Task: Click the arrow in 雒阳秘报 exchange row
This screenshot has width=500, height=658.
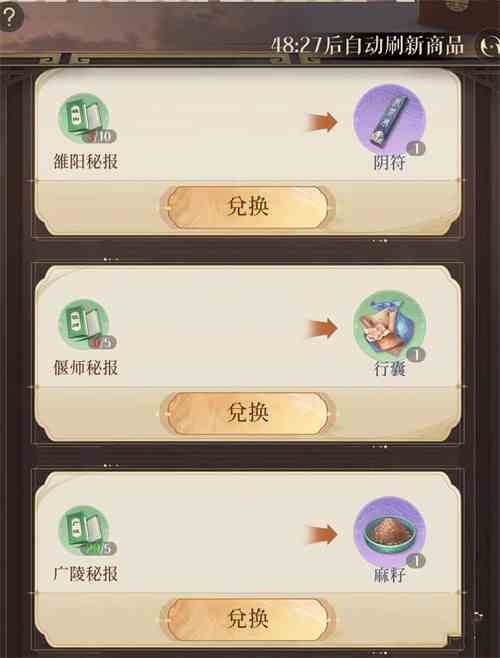Action: coord(322,123)
